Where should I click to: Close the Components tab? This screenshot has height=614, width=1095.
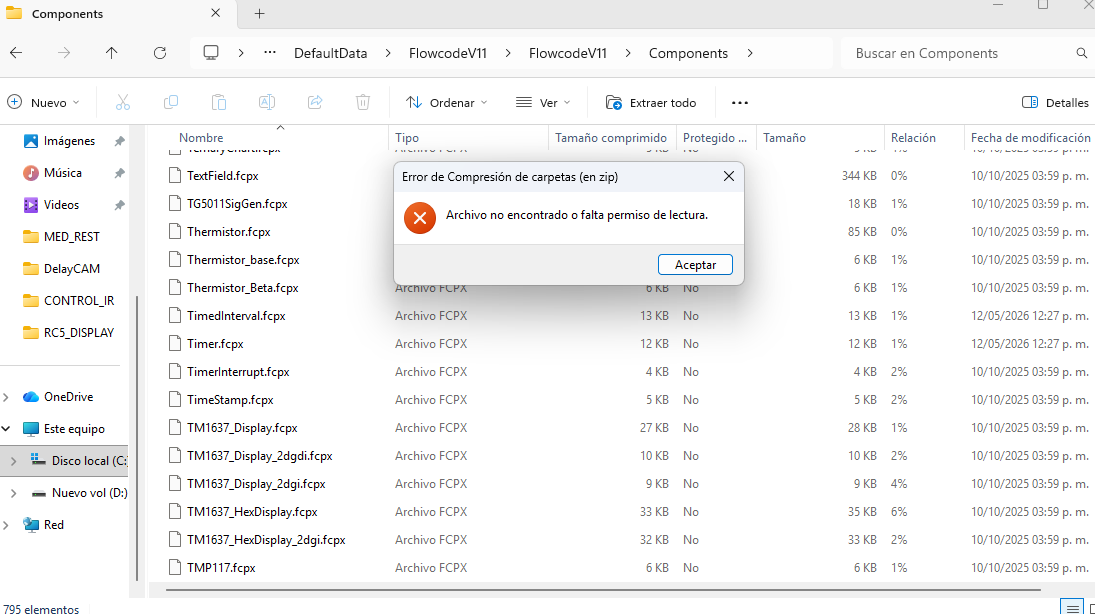click(215, 13)
